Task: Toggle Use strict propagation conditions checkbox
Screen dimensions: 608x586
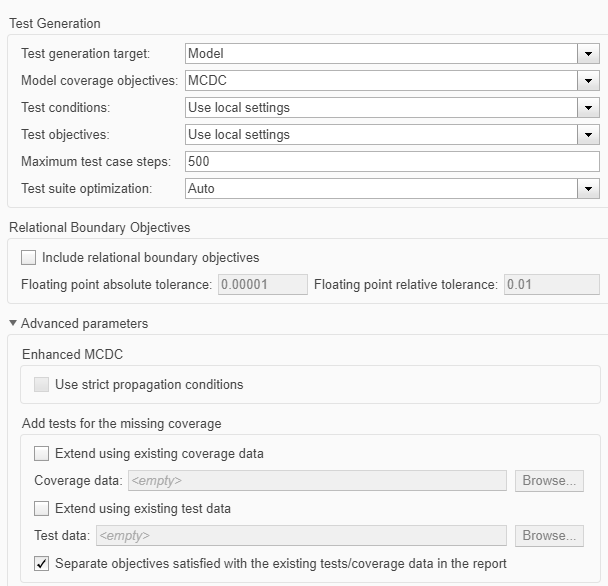Action: pos(42,385)
